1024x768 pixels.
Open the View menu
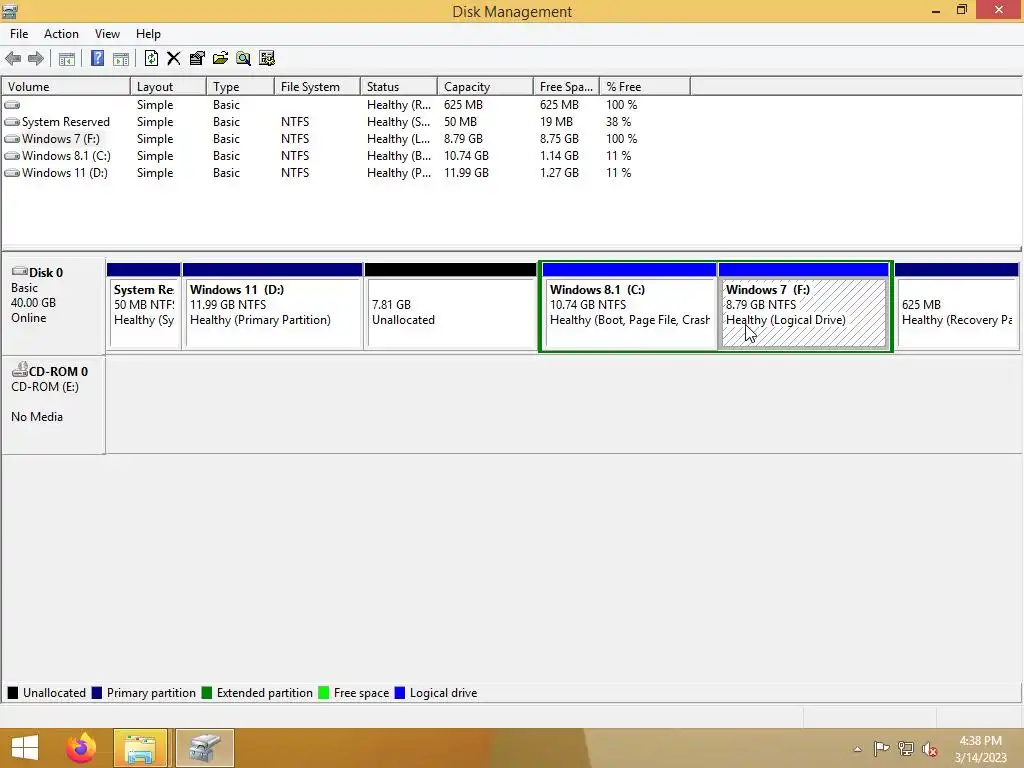[x=107, y=34]
